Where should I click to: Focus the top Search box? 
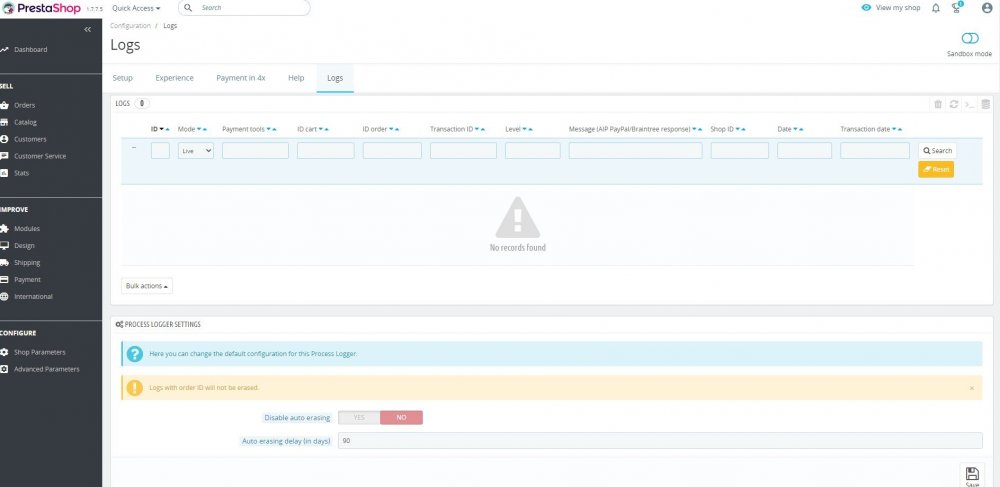tap(244, 8)
